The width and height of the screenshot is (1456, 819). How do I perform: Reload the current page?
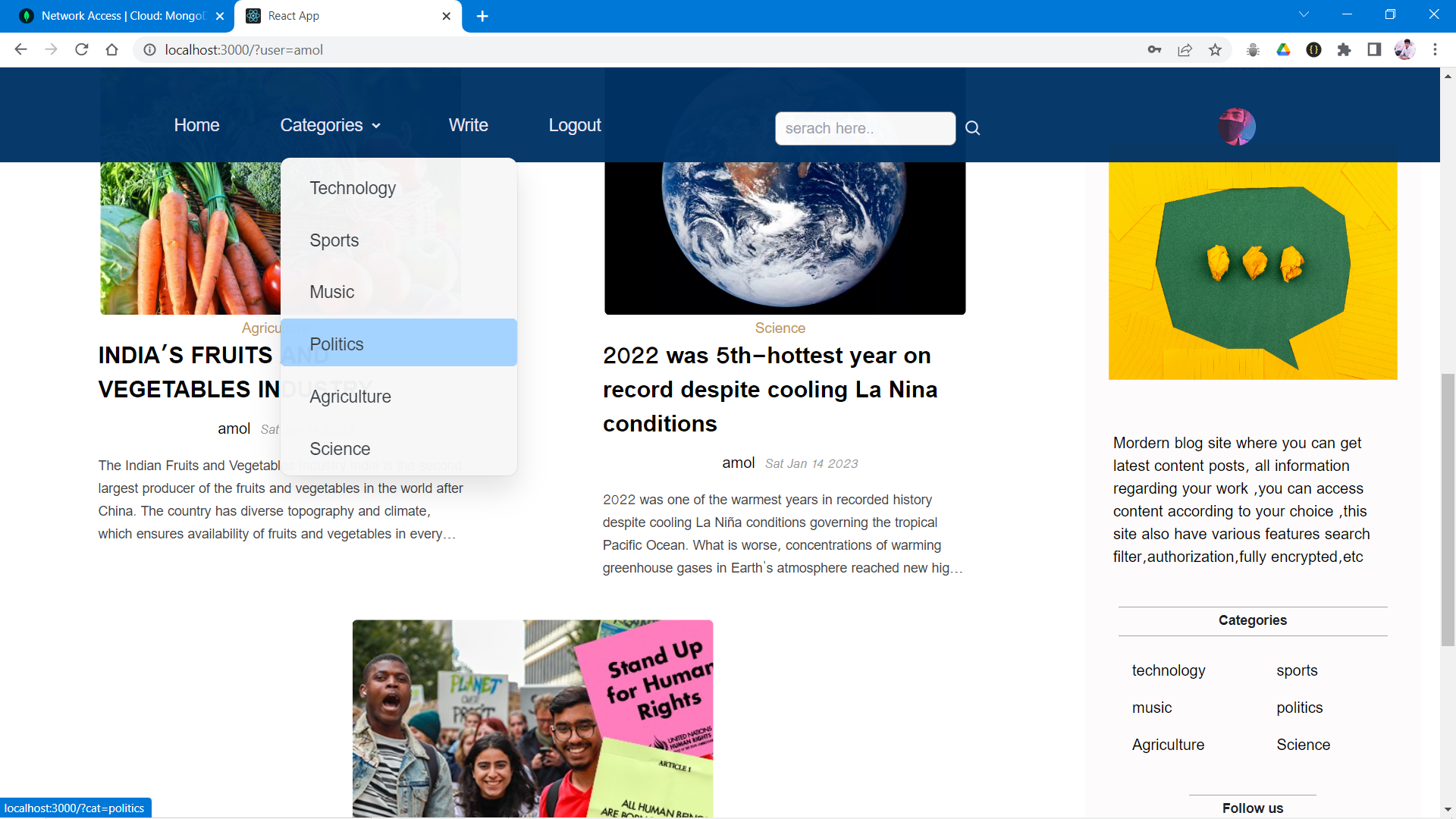click(82, 50)
